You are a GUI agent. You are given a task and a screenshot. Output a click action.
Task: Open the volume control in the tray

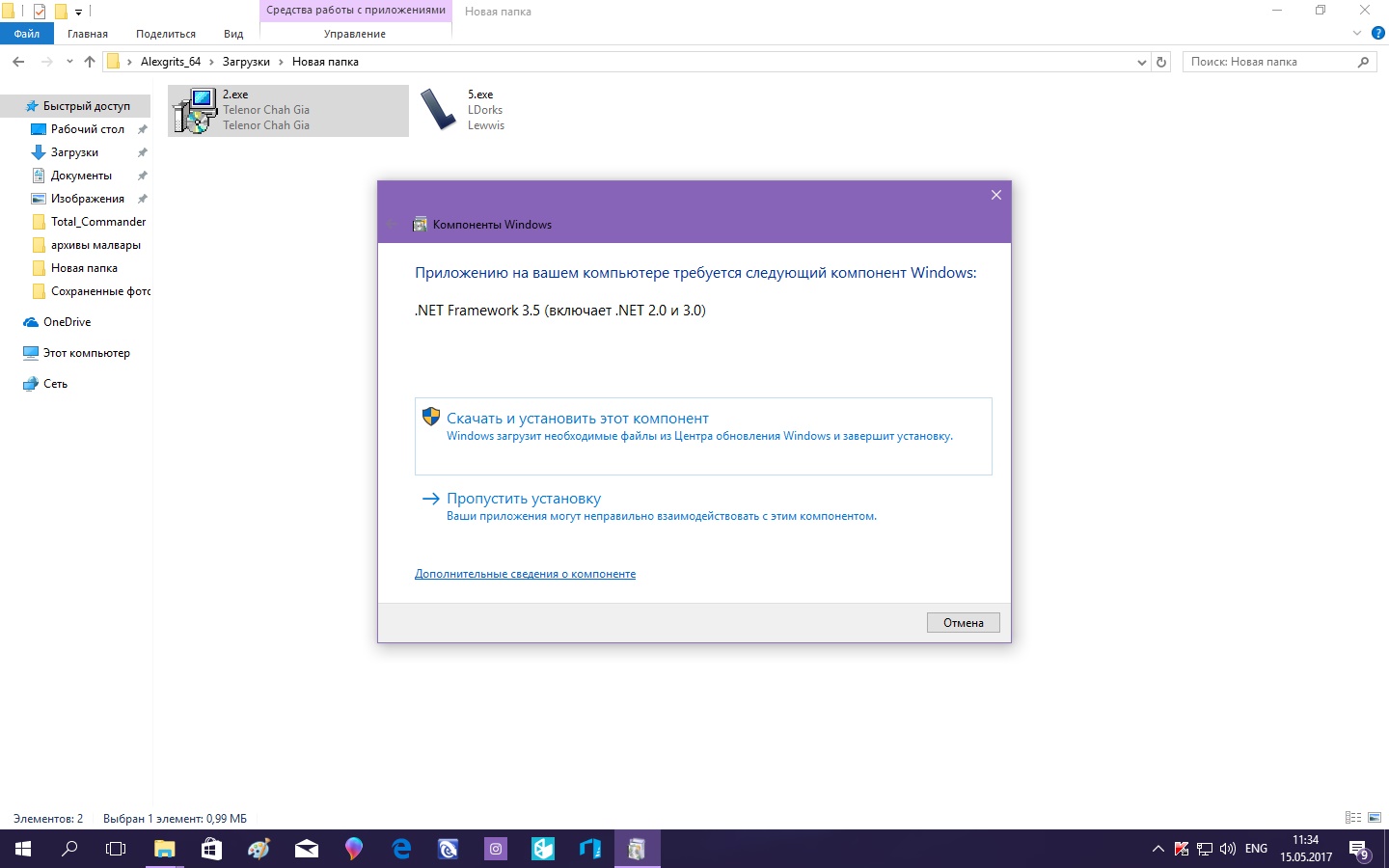[x=1228, y=849]
